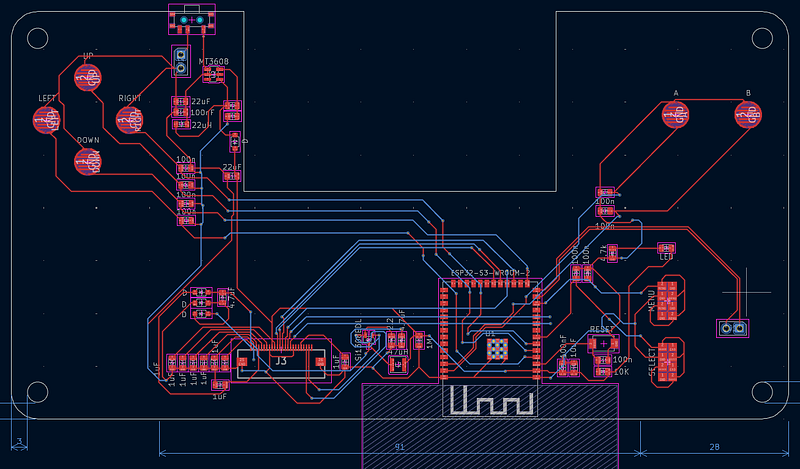Viewport: 800px width, 469px height.
Task: Select the RIGHT button pad footprint
Action: coord(130,120)
